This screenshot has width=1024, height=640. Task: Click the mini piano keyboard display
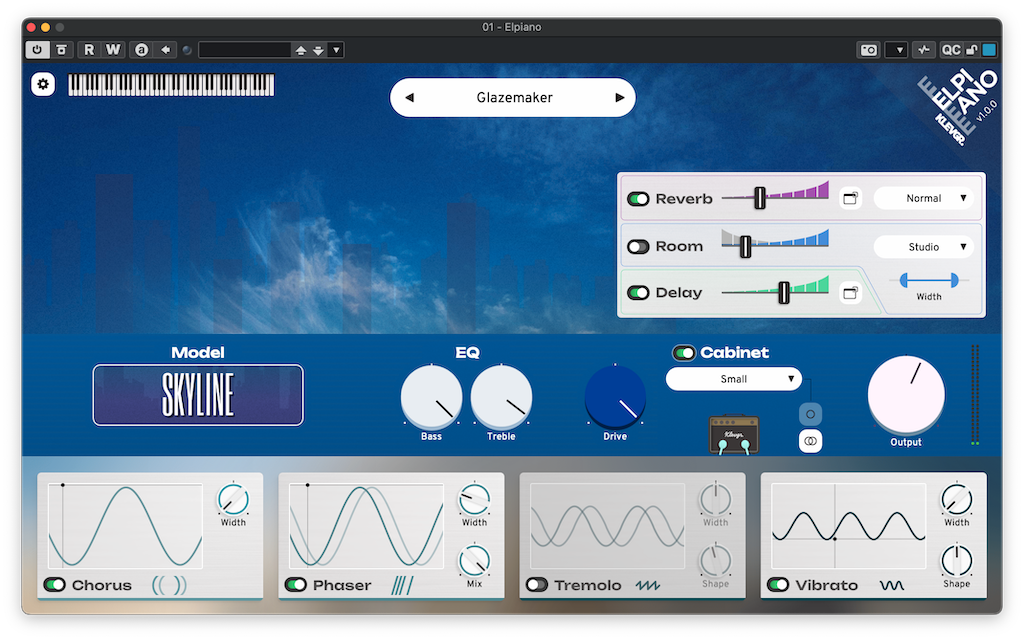pyautogui.click(x=171, y=85)
